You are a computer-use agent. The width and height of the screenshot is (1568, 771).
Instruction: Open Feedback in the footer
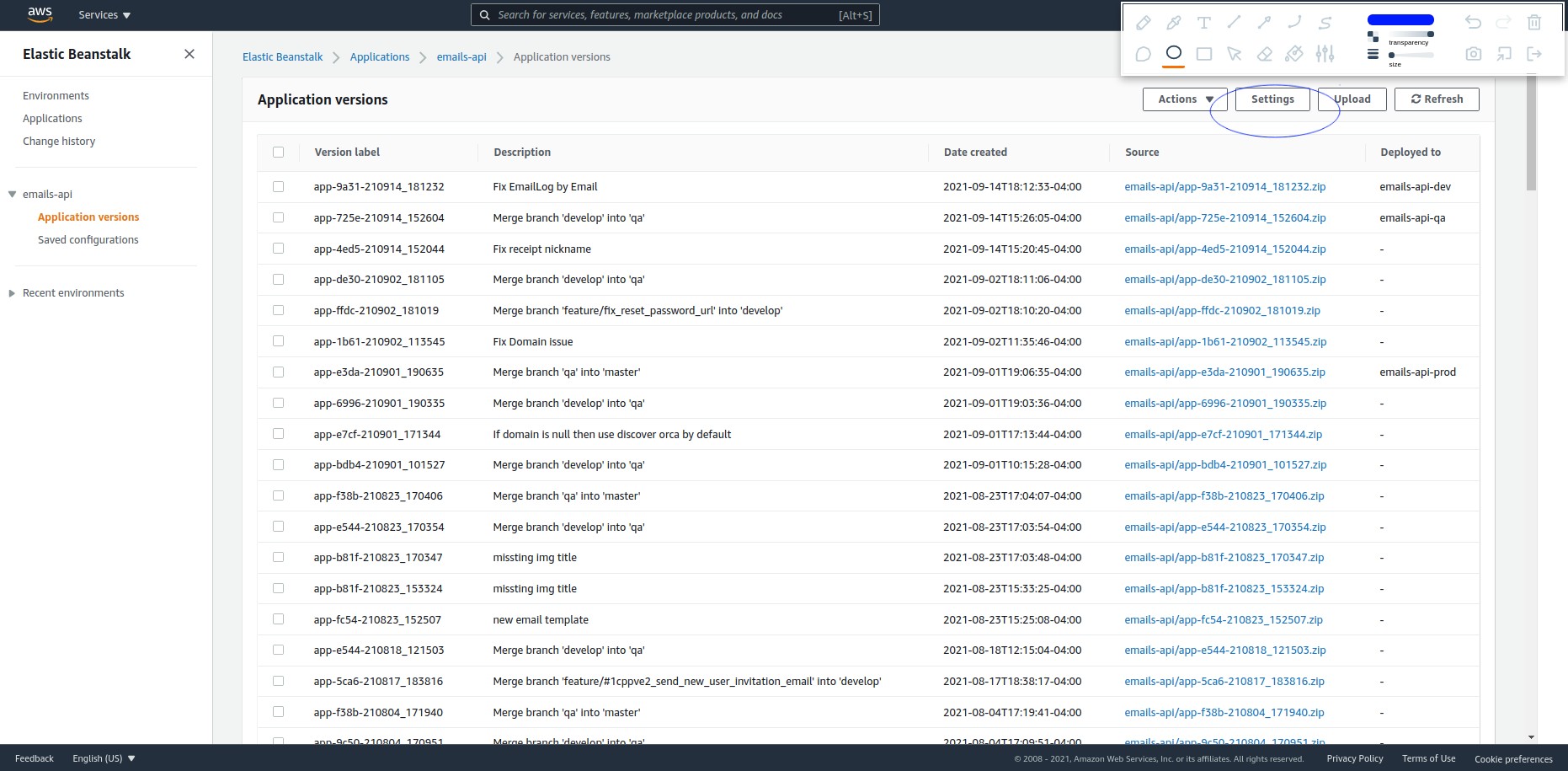point(35,758)
